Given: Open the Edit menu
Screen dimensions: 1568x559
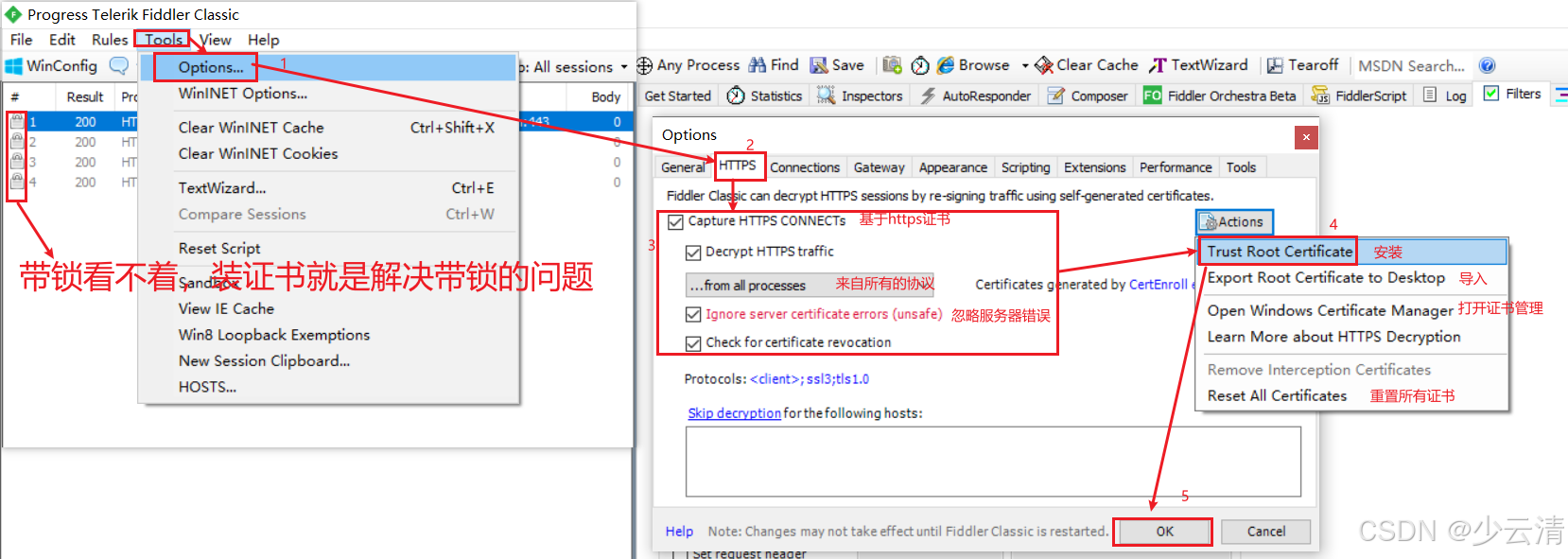Looking at the screenshot, I should coord(62,40).
